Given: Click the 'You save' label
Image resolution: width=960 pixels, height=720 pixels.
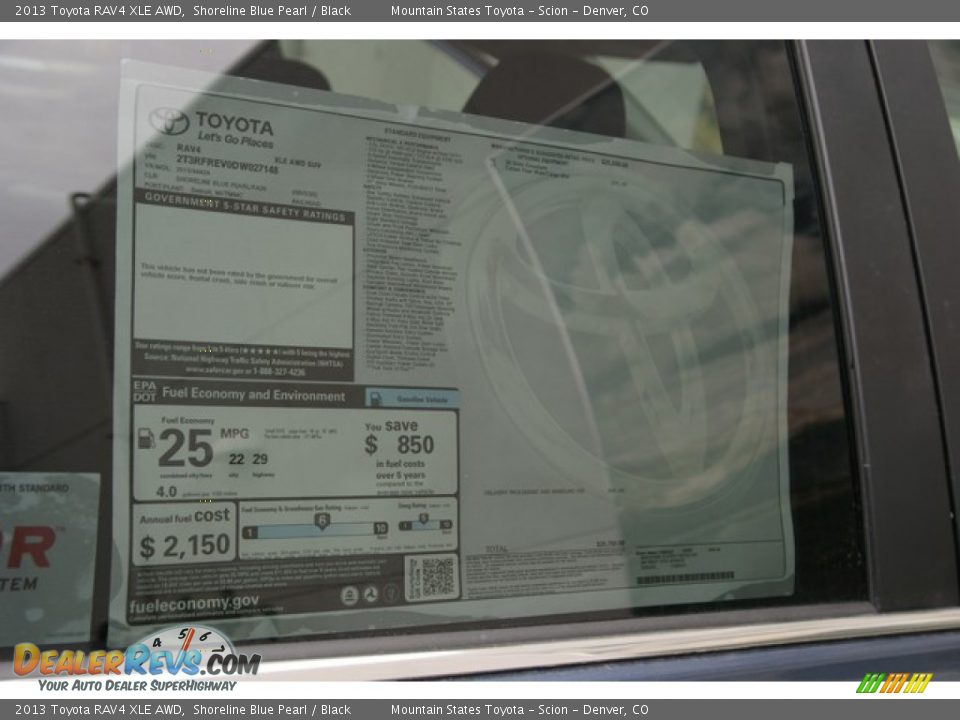Looking at the screenshot, I should coord(391,426).
